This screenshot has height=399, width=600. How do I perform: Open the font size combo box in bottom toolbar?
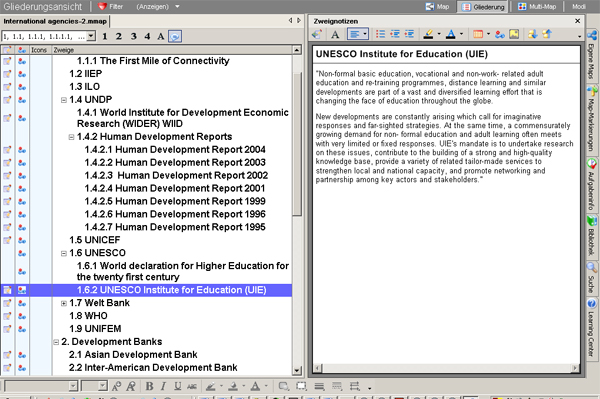click(94, 386)
